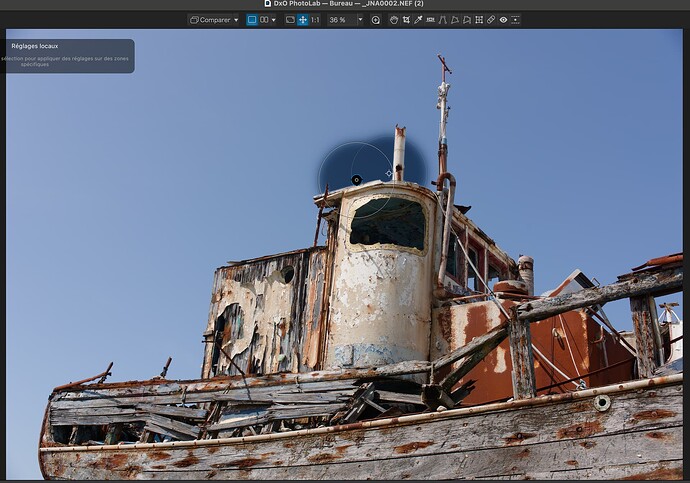Select the Repair bandage tool
The width and height of the screenshot is (690, 483).
coord(491,20)
